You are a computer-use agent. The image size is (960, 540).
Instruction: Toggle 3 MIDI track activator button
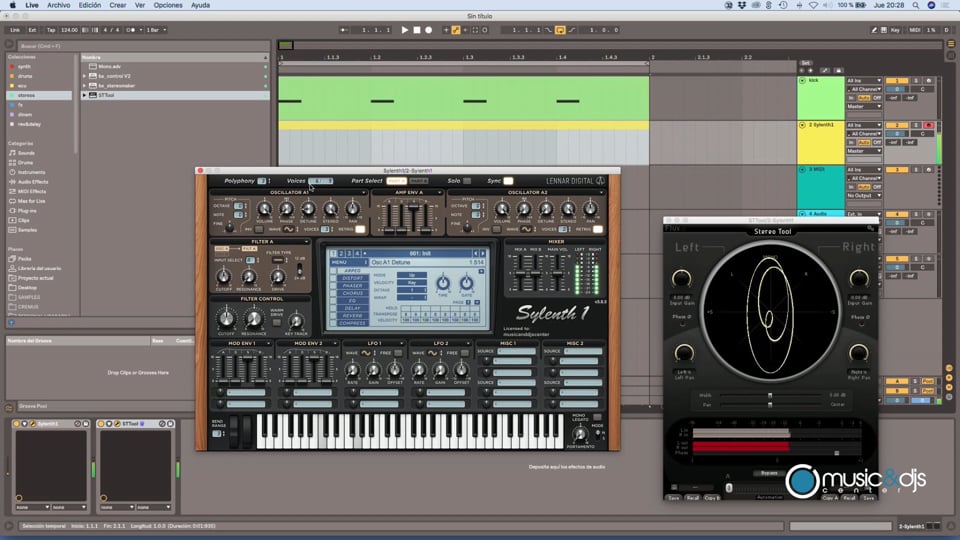click(x=897, y=170)
